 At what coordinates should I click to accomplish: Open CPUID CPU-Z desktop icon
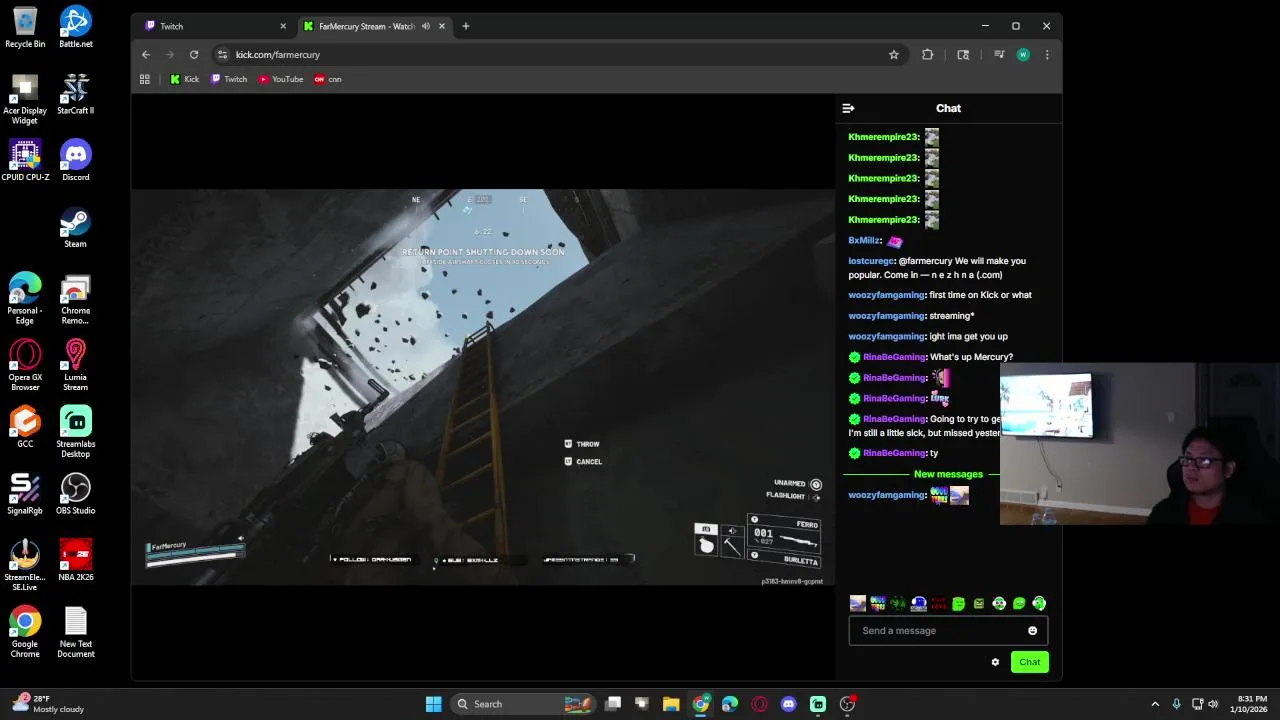coord(25,160)
